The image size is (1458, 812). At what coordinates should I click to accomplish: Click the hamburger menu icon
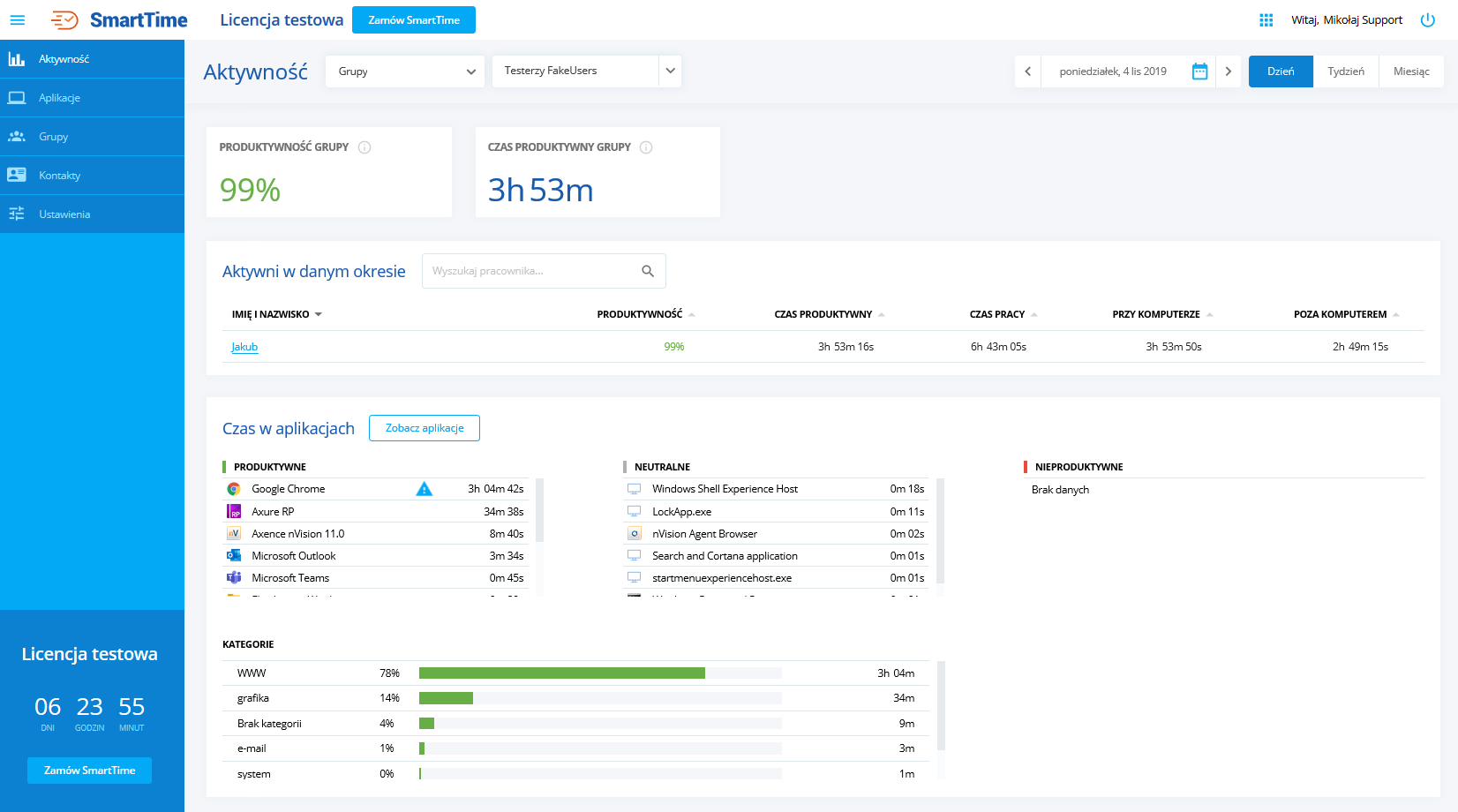pos(18,20)
